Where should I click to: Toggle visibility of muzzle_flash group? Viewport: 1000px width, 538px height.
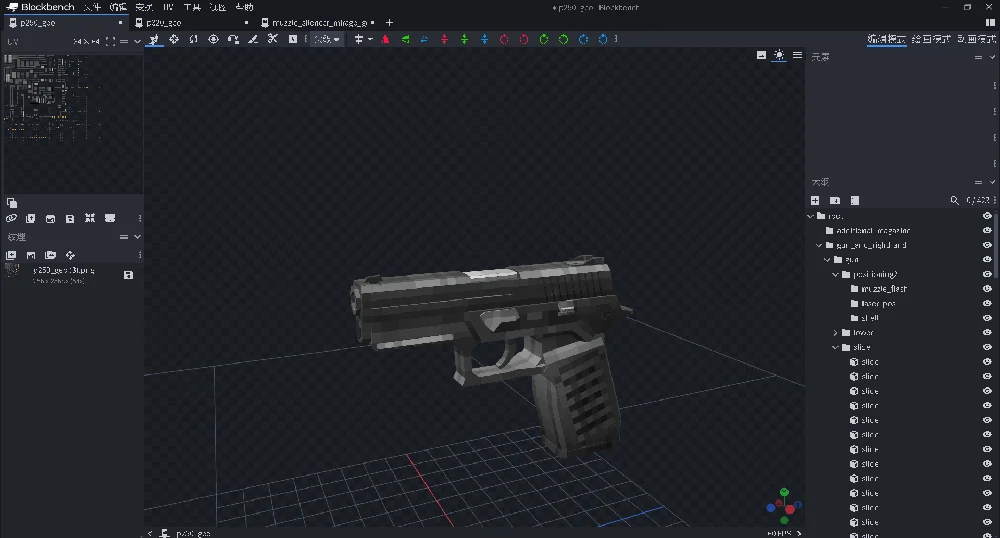(987, 289)
